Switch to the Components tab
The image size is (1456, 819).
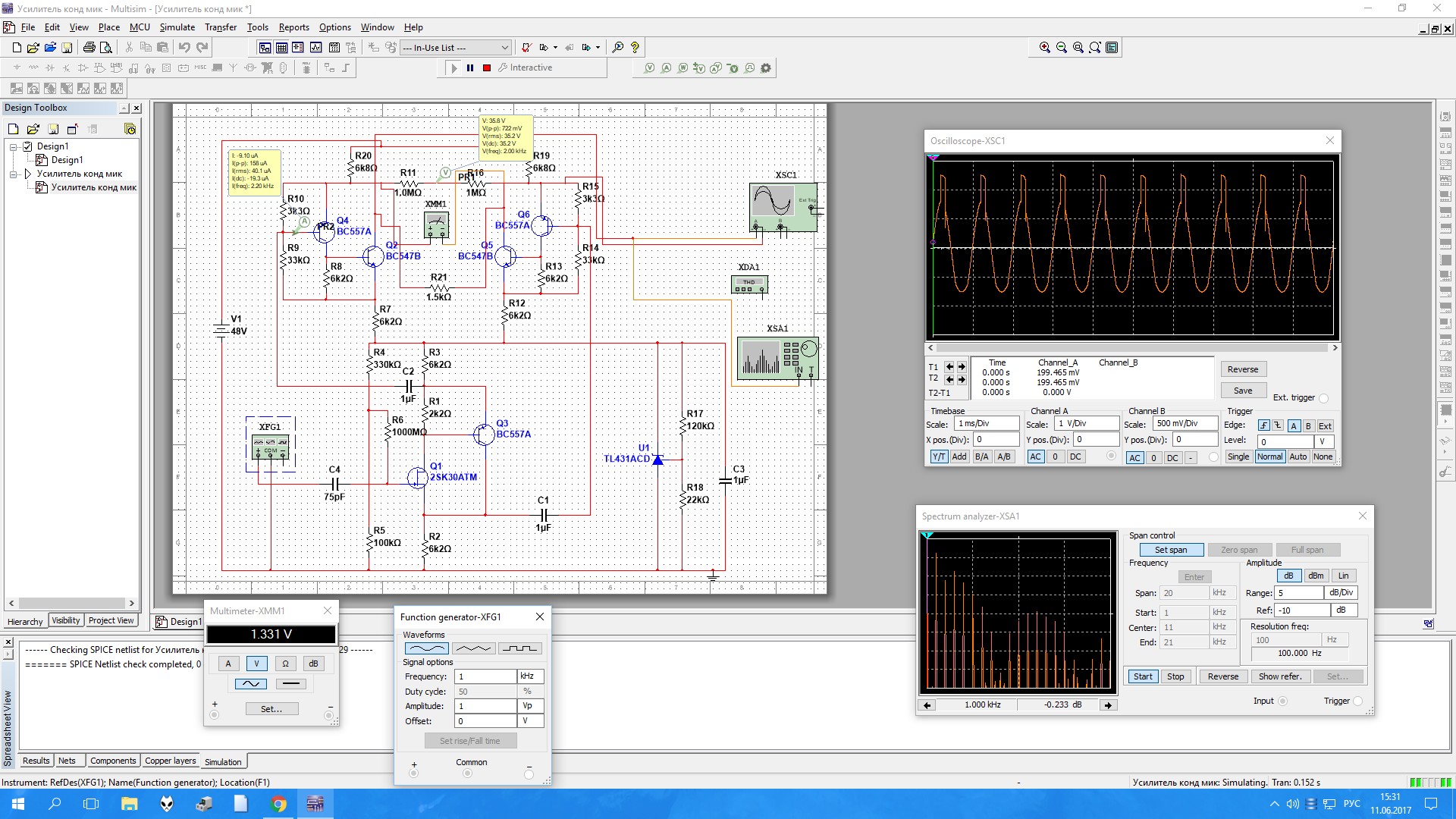[112, 761]
